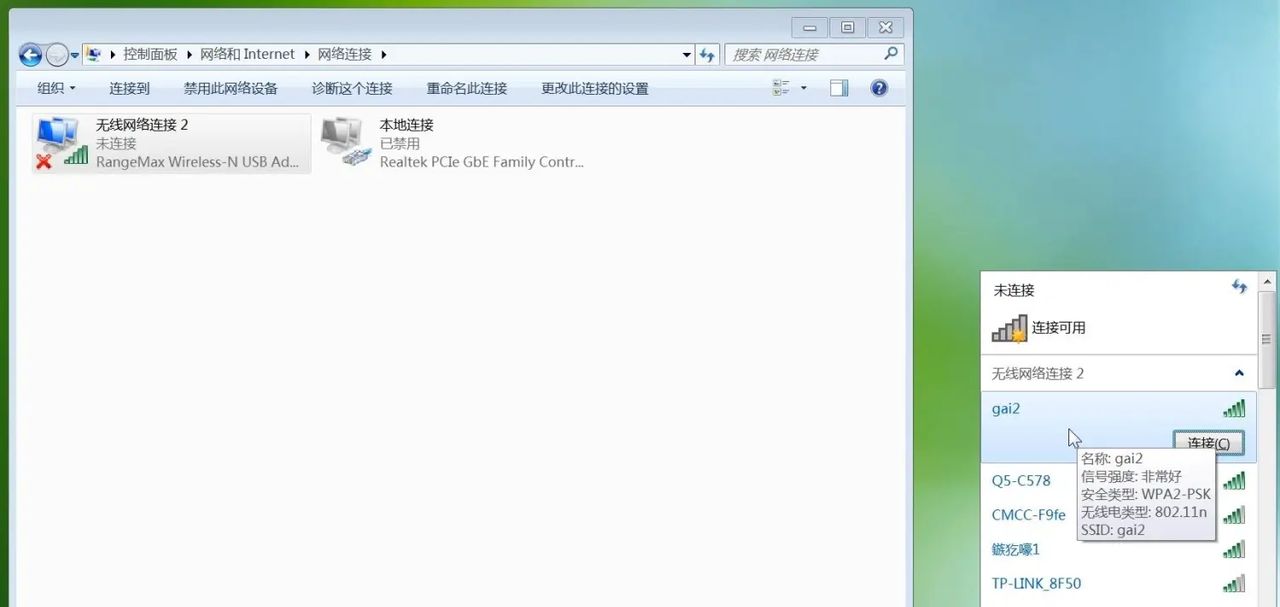Click the back navigation arrow
This screenshot has height=607, width=1280.
coord(29,54)
